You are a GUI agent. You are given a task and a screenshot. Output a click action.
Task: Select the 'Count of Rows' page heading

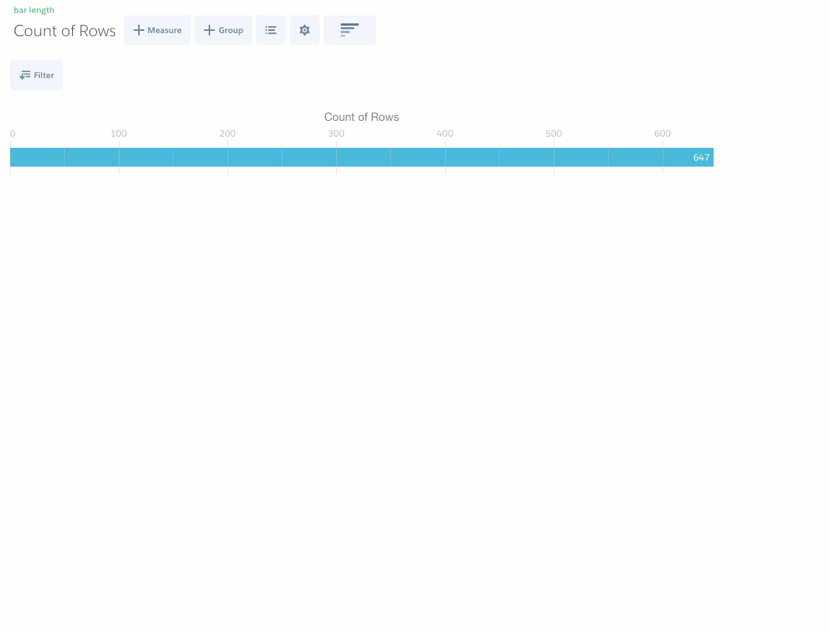tap(65, 31)
